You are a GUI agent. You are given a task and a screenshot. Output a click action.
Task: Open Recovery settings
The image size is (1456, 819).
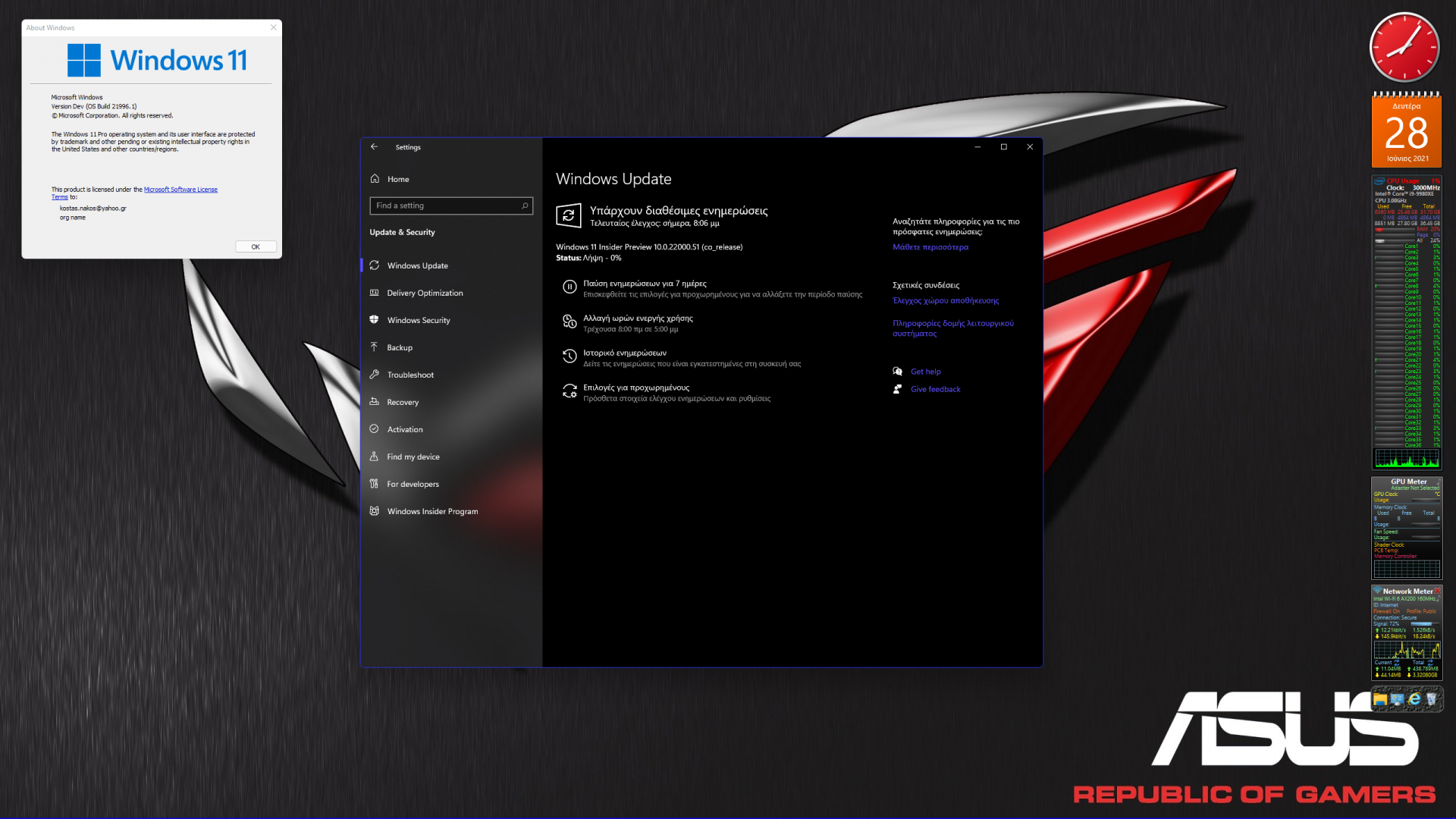pos(450,402)
